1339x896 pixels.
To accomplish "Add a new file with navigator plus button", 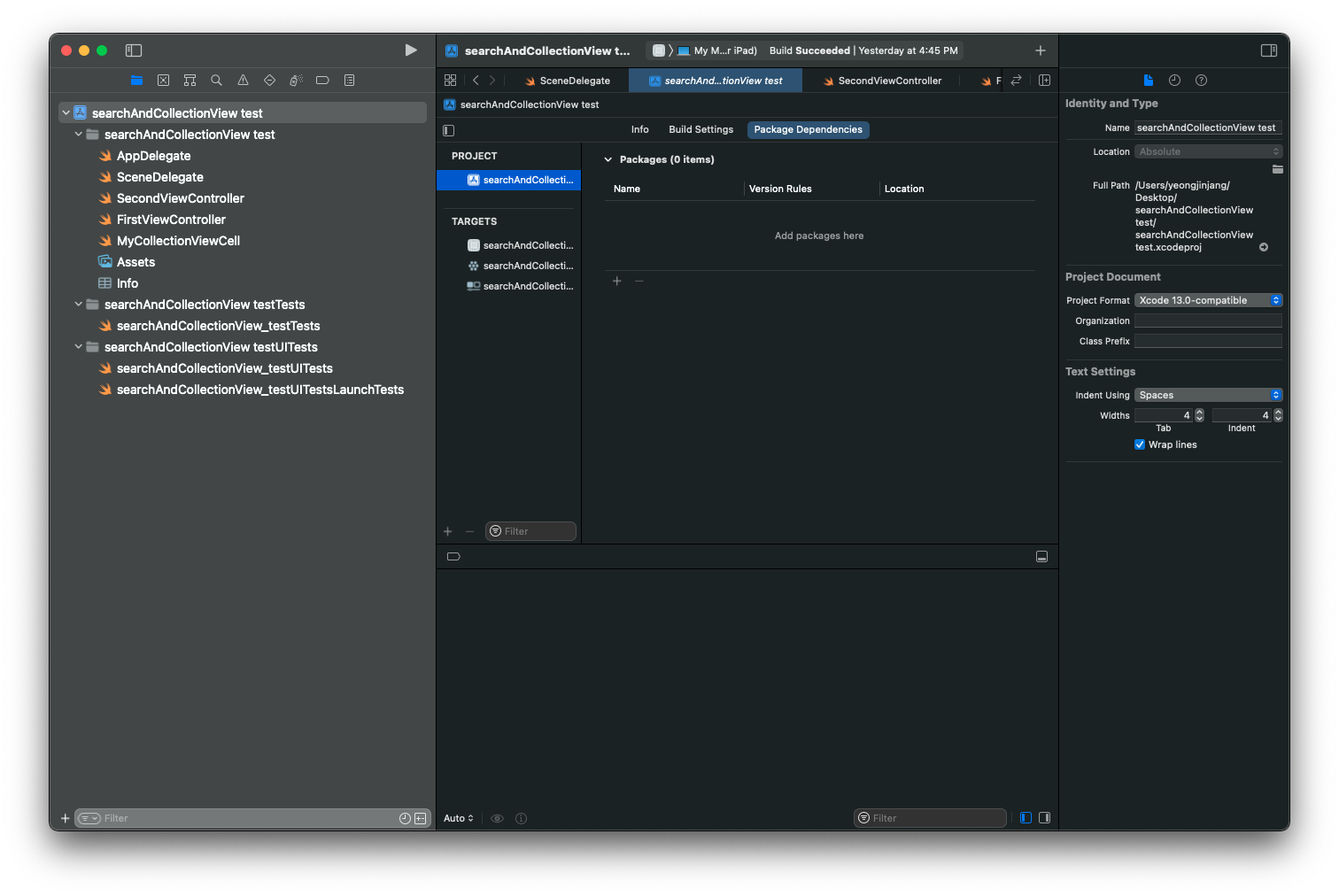I will coord(65,818).
